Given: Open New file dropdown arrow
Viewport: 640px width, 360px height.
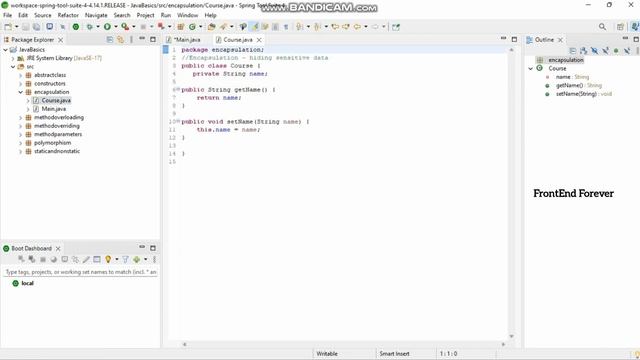Looking at the screenshot, I should 17,27.
